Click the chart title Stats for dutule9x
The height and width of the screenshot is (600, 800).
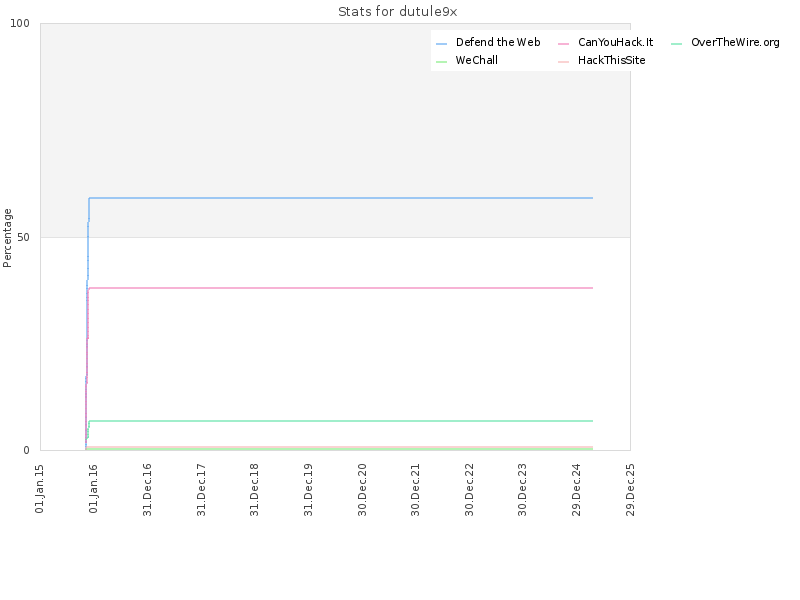tap(397, 12)
